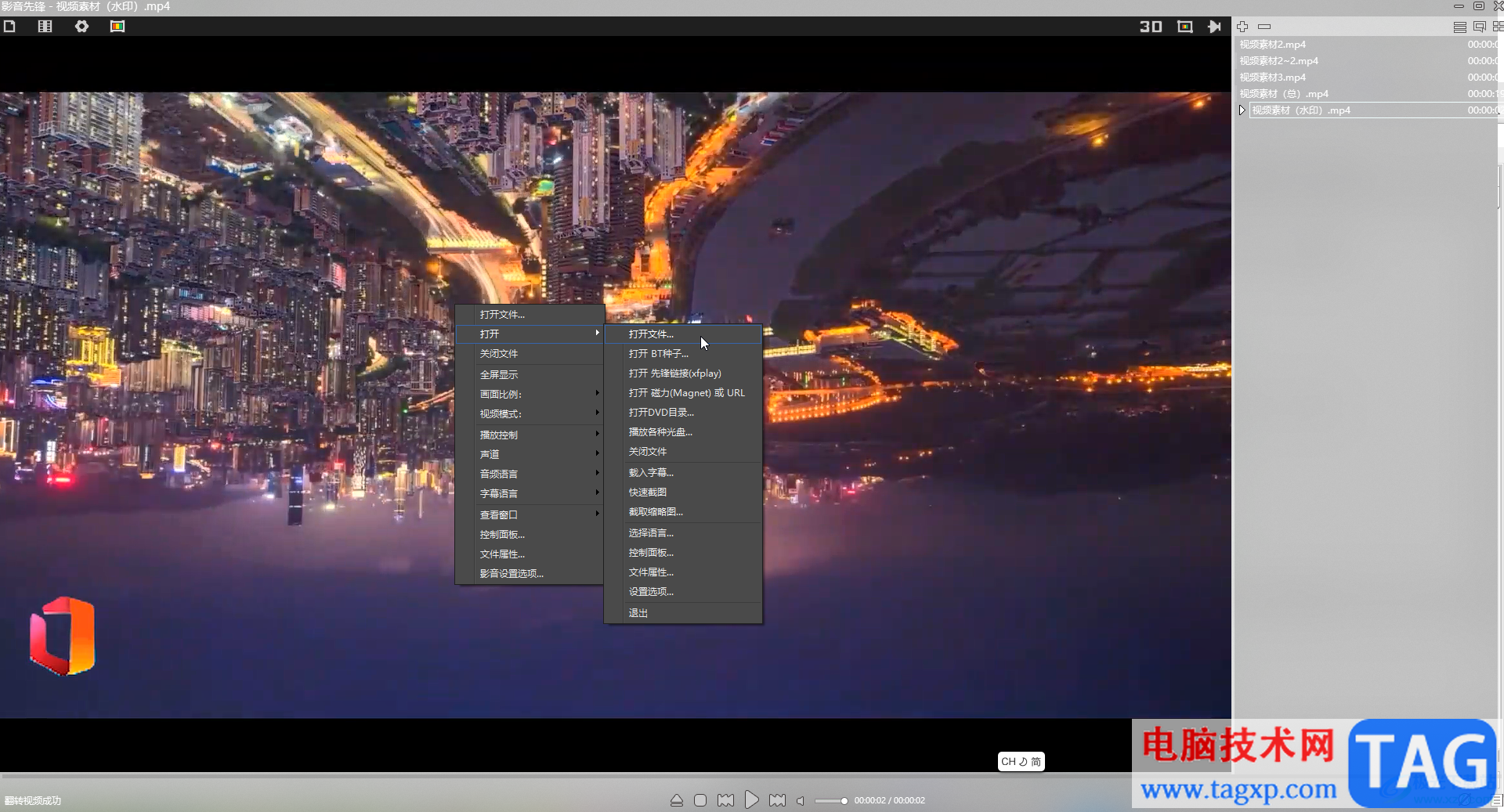
Task: Expand the 音频语言 submenu
Action: 530,474
